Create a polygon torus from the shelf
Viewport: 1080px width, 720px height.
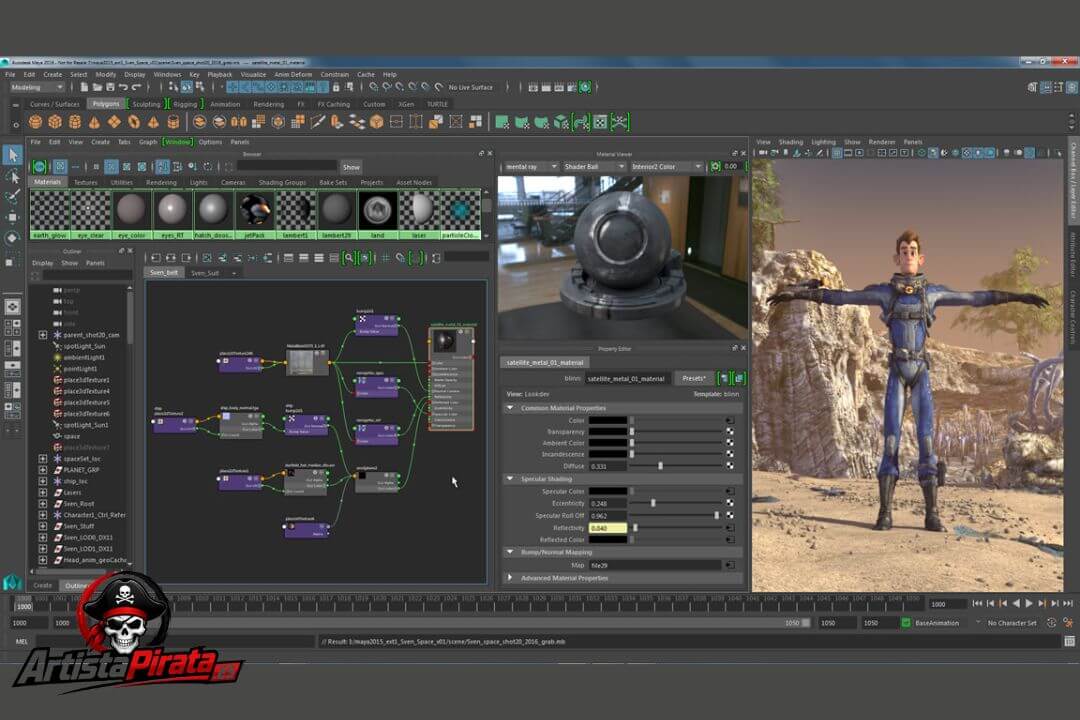point(134,122)
